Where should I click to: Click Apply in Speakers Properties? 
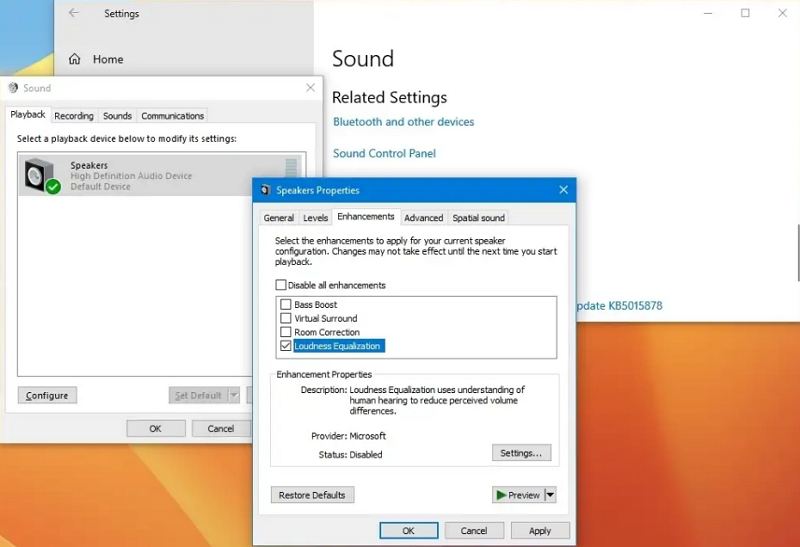coord(540,531)
